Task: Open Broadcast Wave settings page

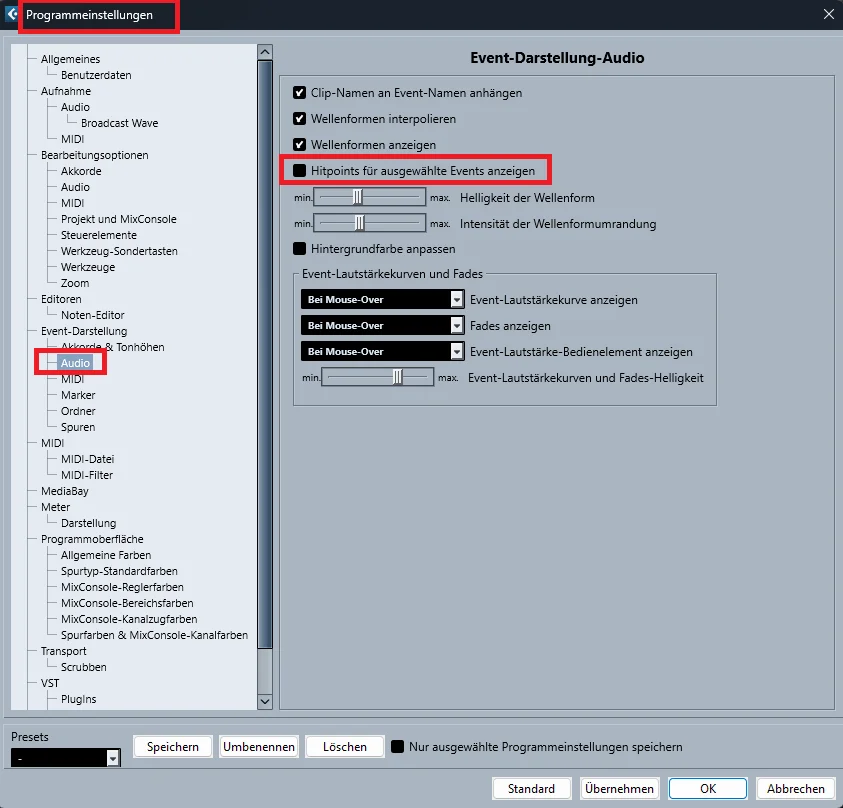Action: pos(119,123)
